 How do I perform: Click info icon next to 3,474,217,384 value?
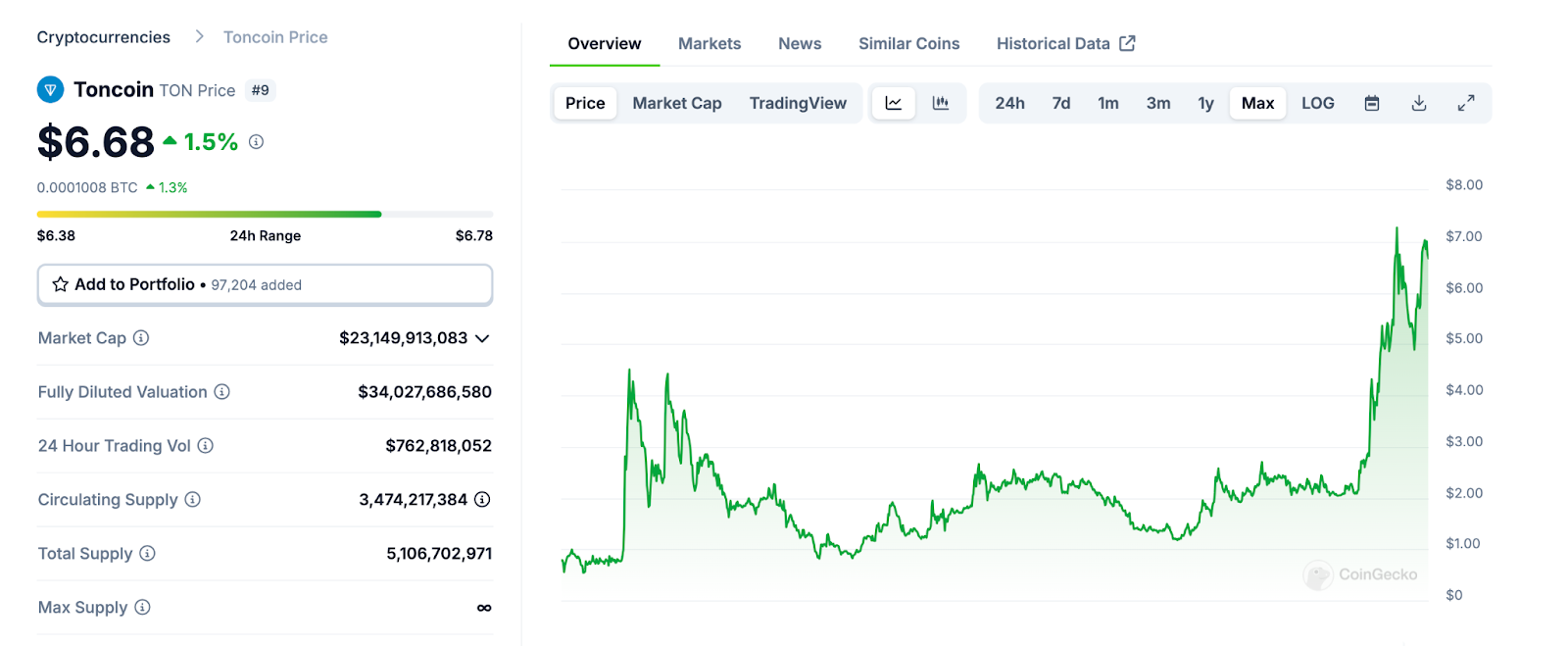coord(482,500)
